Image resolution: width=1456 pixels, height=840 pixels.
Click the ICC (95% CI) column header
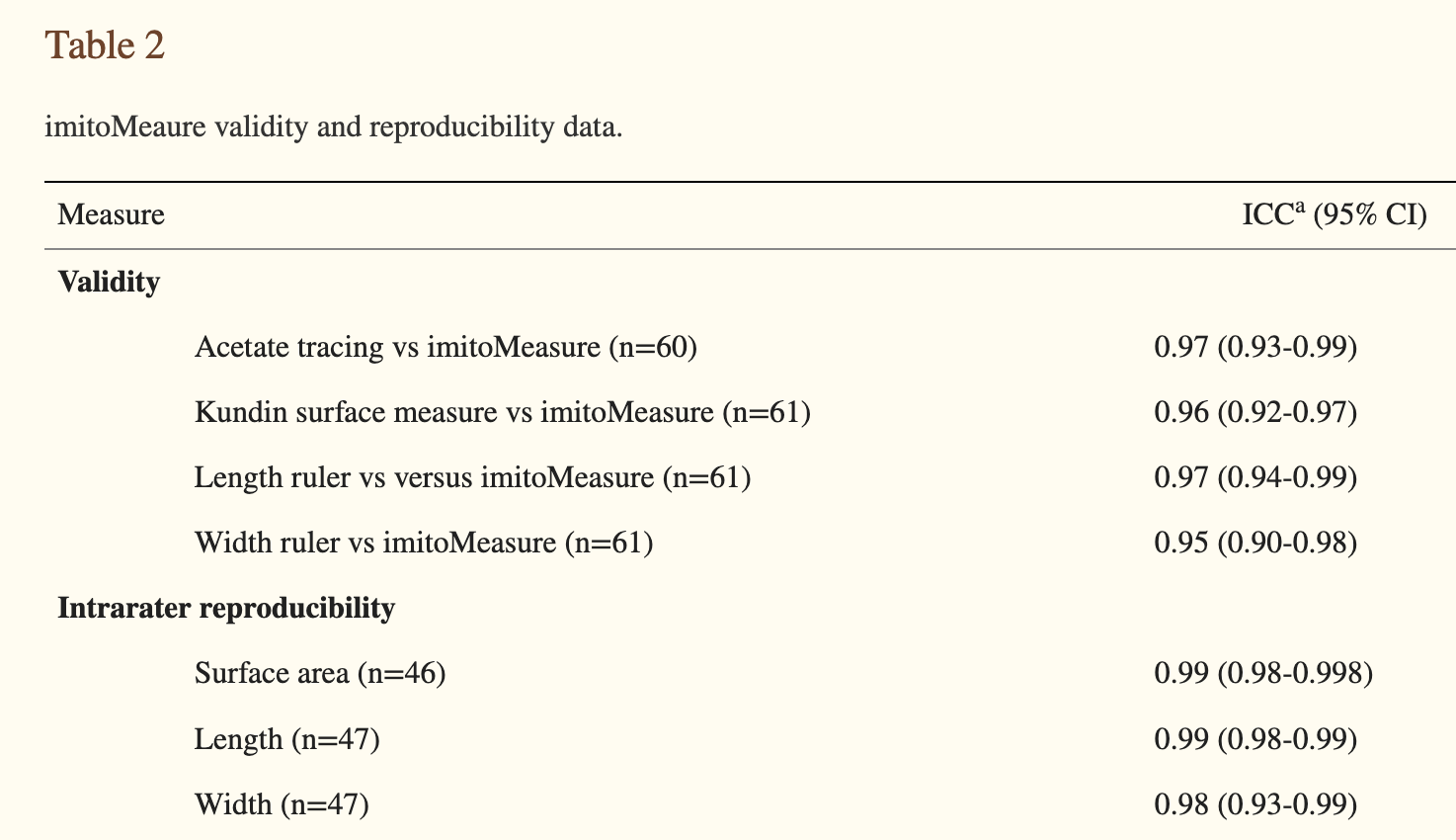pos(1334,214)
